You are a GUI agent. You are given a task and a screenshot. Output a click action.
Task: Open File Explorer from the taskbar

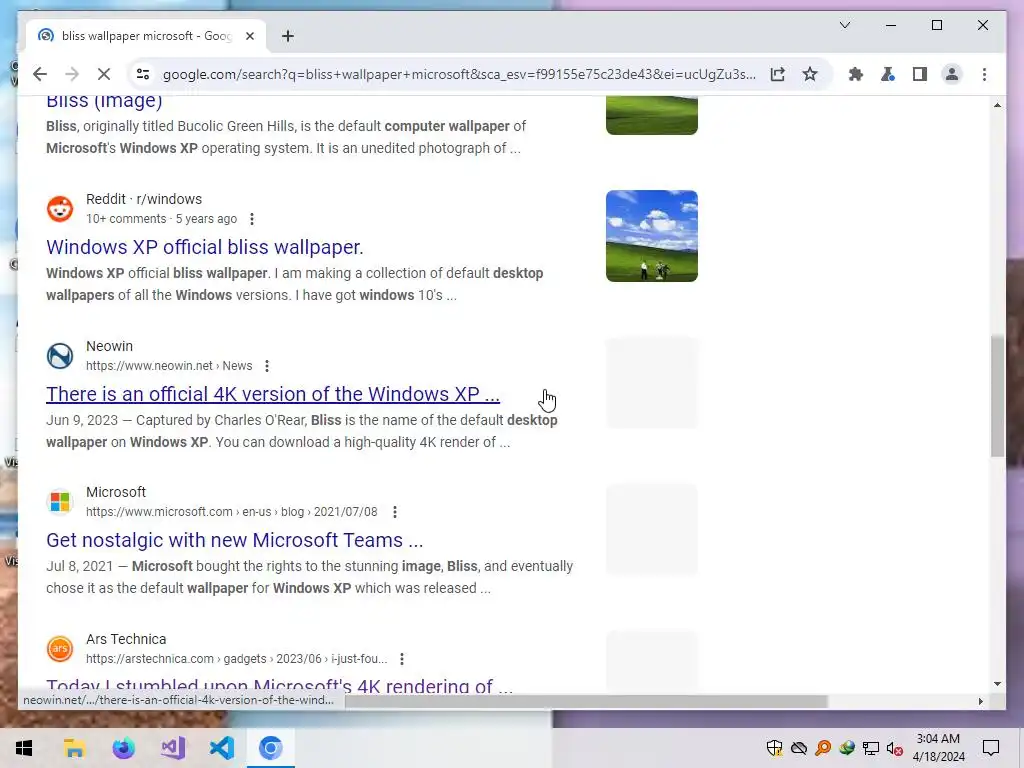click(x=74, y=748)
